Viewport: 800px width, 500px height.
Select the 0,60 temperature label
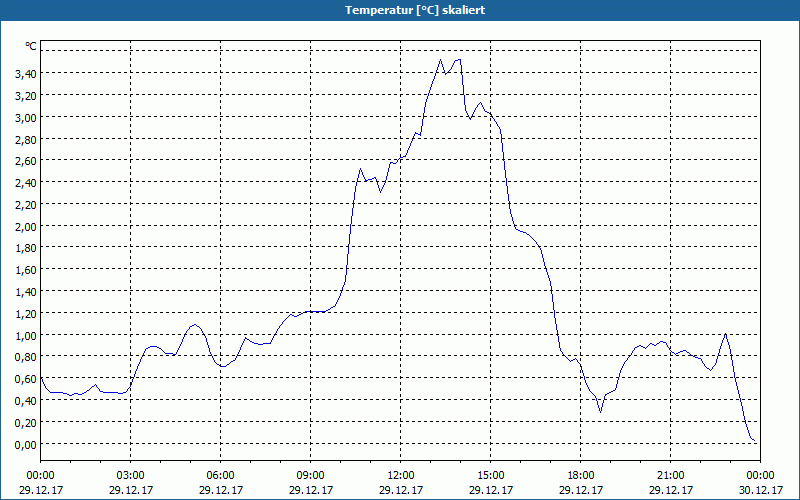point(26,379)
